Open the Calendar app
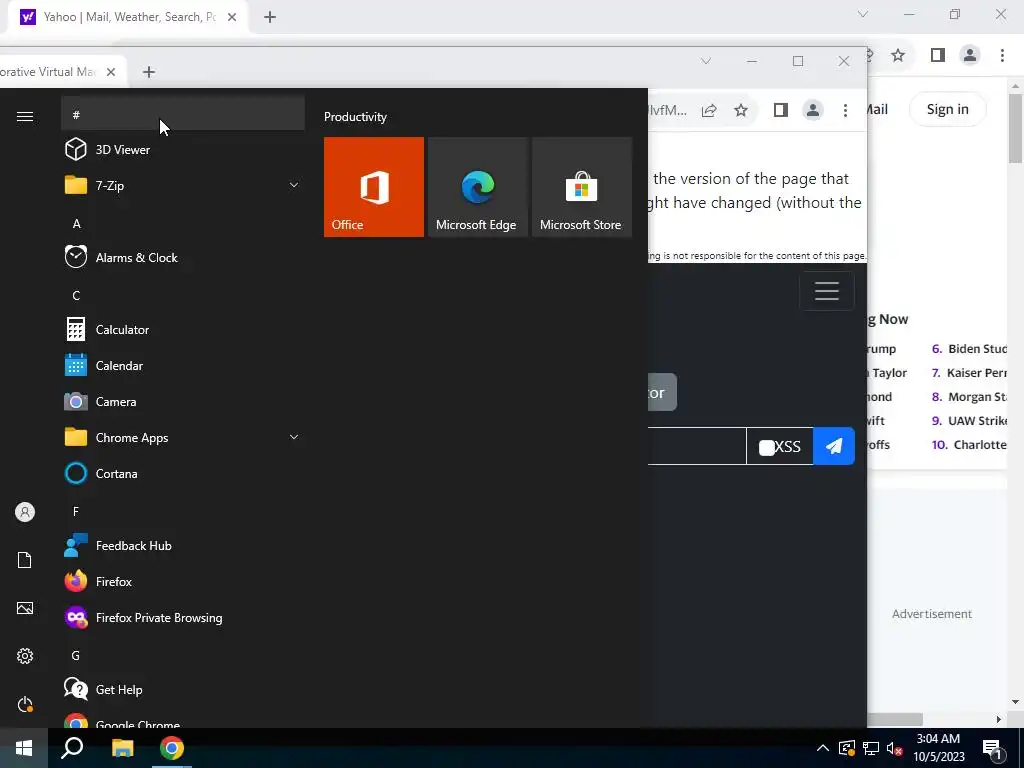Image resolution: width=1024 pixels, height=768 pixels. 183,365
